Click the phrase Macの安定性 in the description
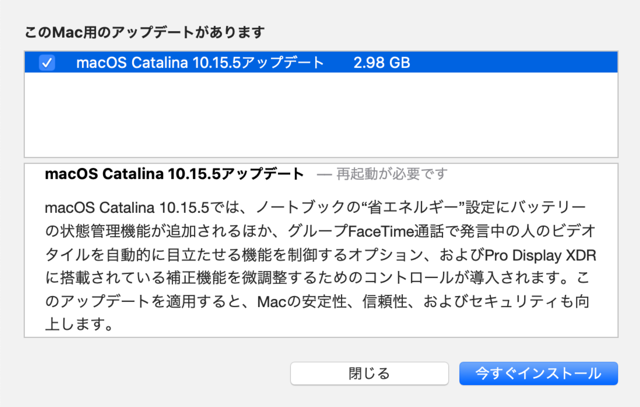Image resolution: width=640 pixels, height=407 pixels. (x=302, y=302)
